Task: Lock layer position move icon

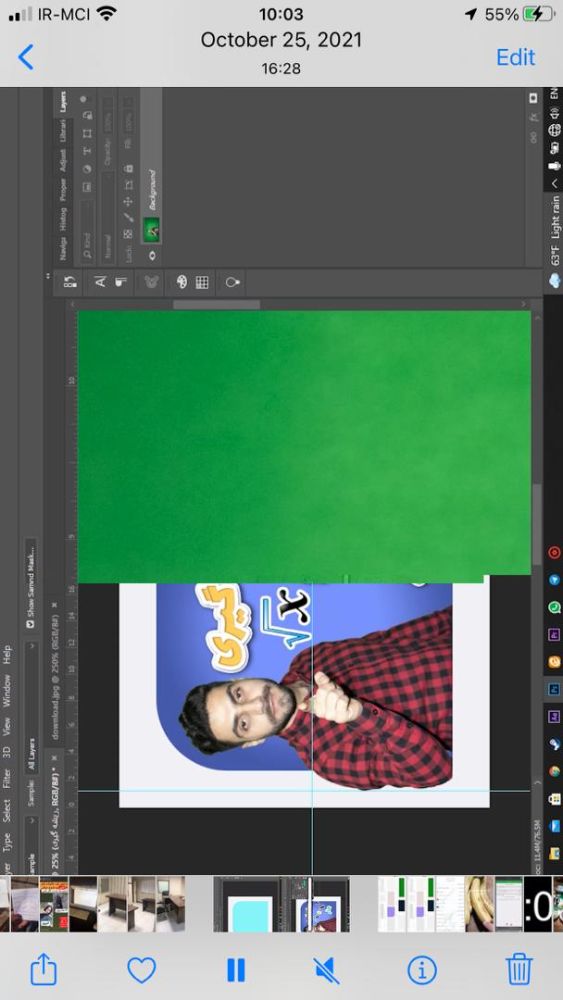Action: tap(129, 202)
